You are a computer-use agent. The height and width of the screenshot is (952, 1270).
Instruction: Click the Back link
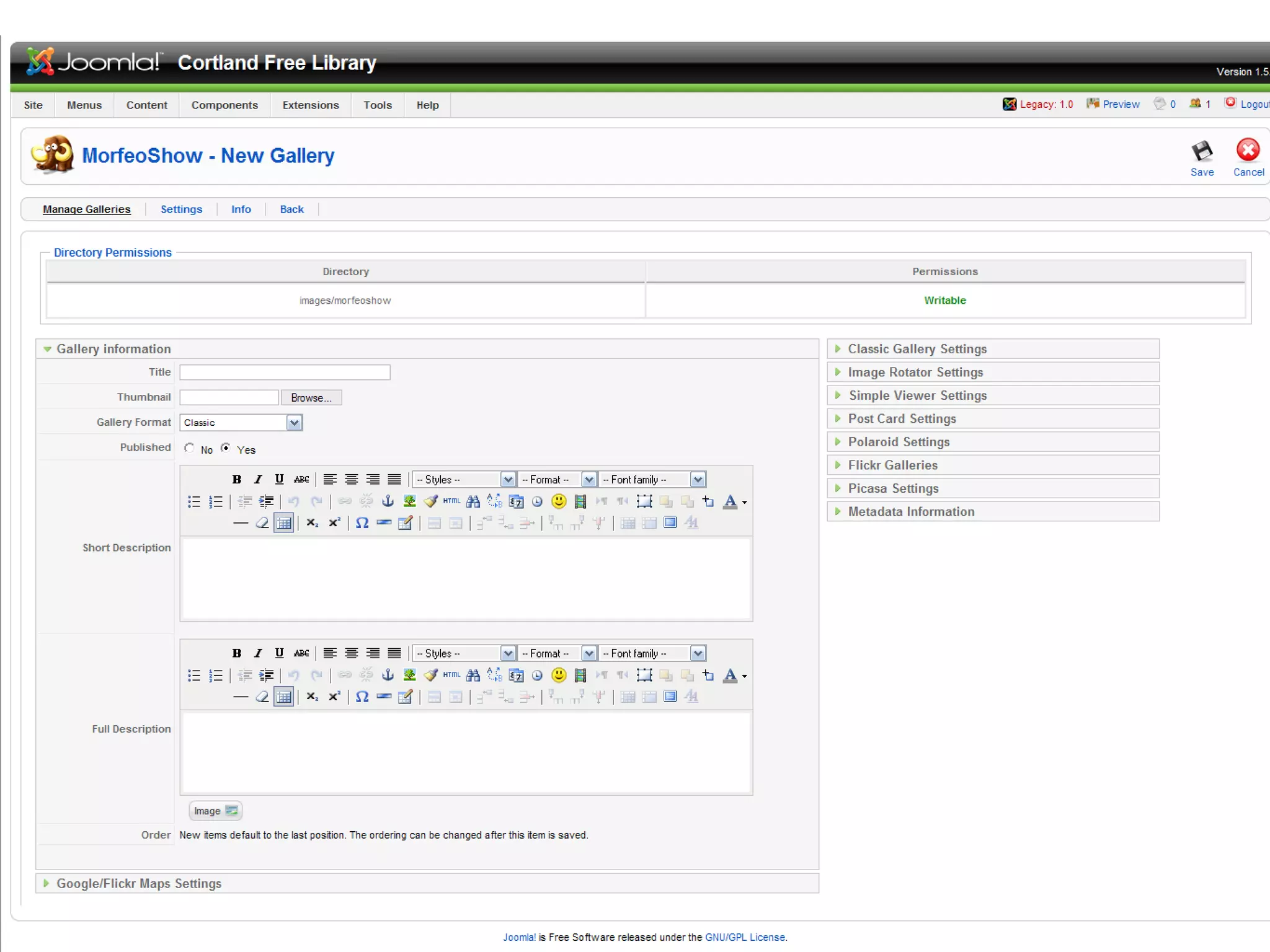[291, 209]
